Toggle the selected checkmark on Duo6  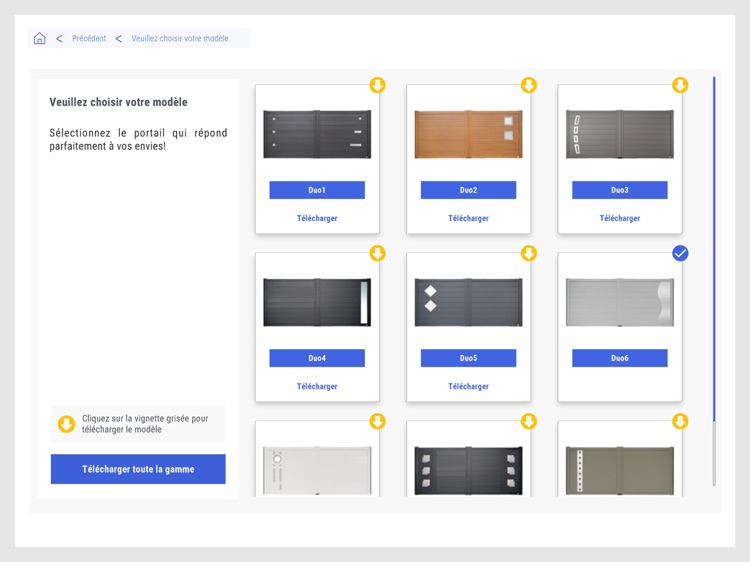[x=680, y=253]
